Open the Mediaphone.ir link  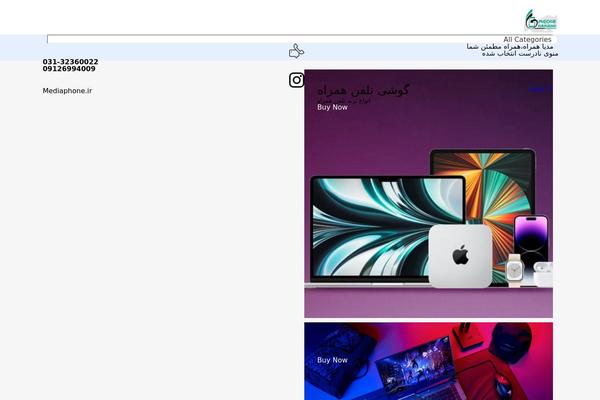67,91
